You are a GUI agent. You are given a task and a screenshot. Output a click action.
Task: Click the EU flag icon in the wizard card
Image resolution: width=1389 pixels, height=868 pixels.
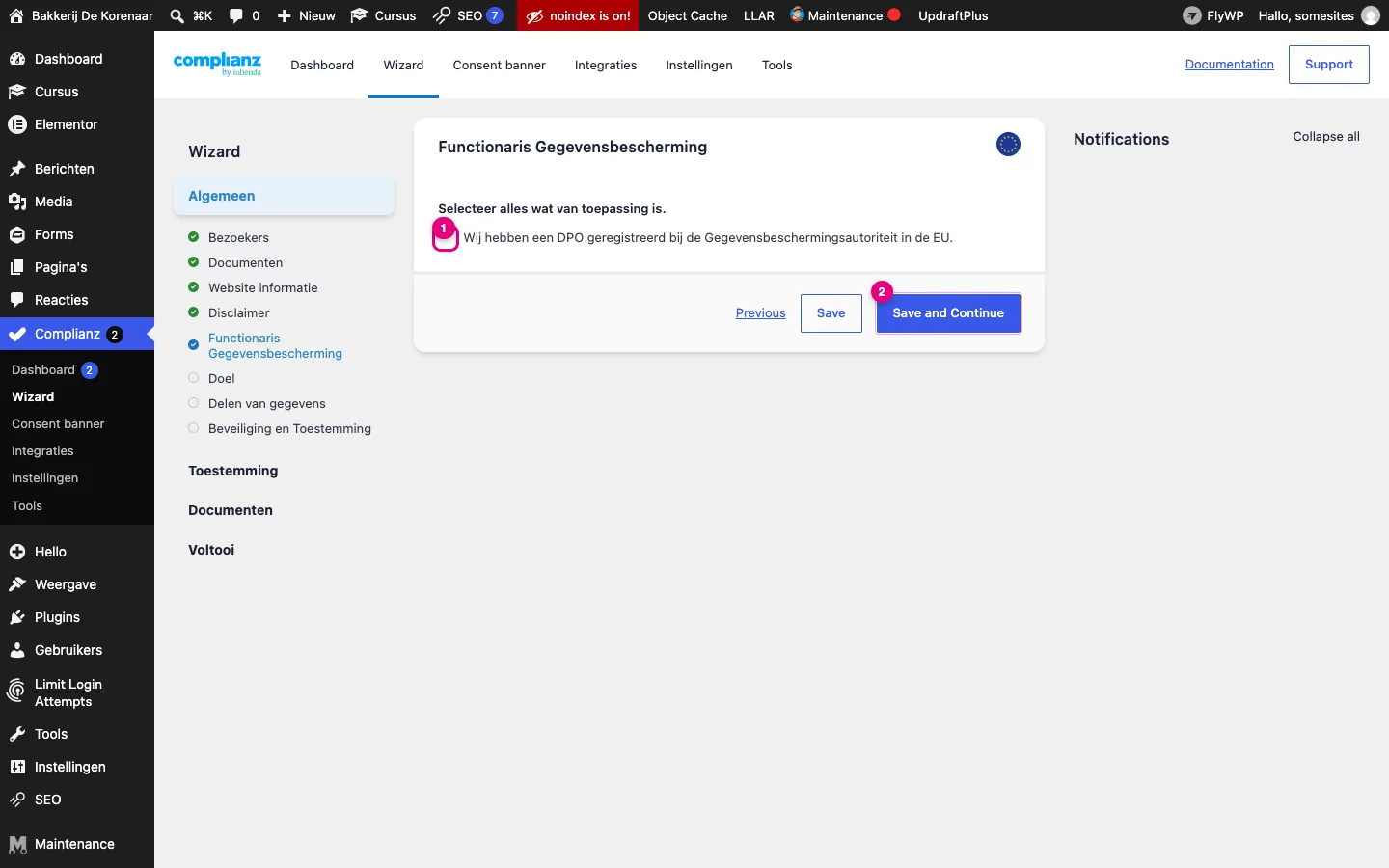tap(1008, 145)
